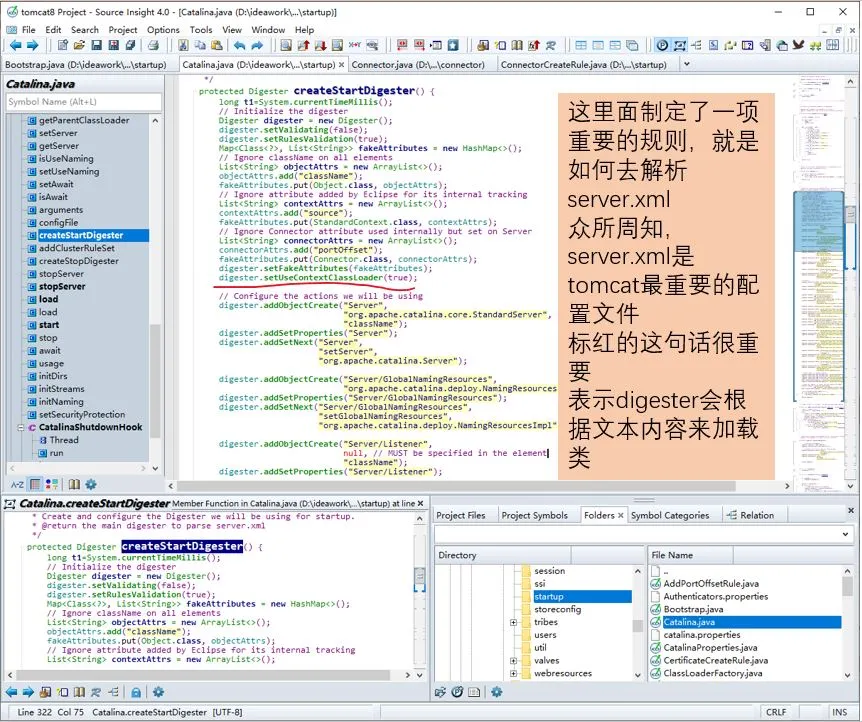Viewport: 862px width, 722px height.
Task: Expand the tribes folder node
Action: [x=513, y=622]
